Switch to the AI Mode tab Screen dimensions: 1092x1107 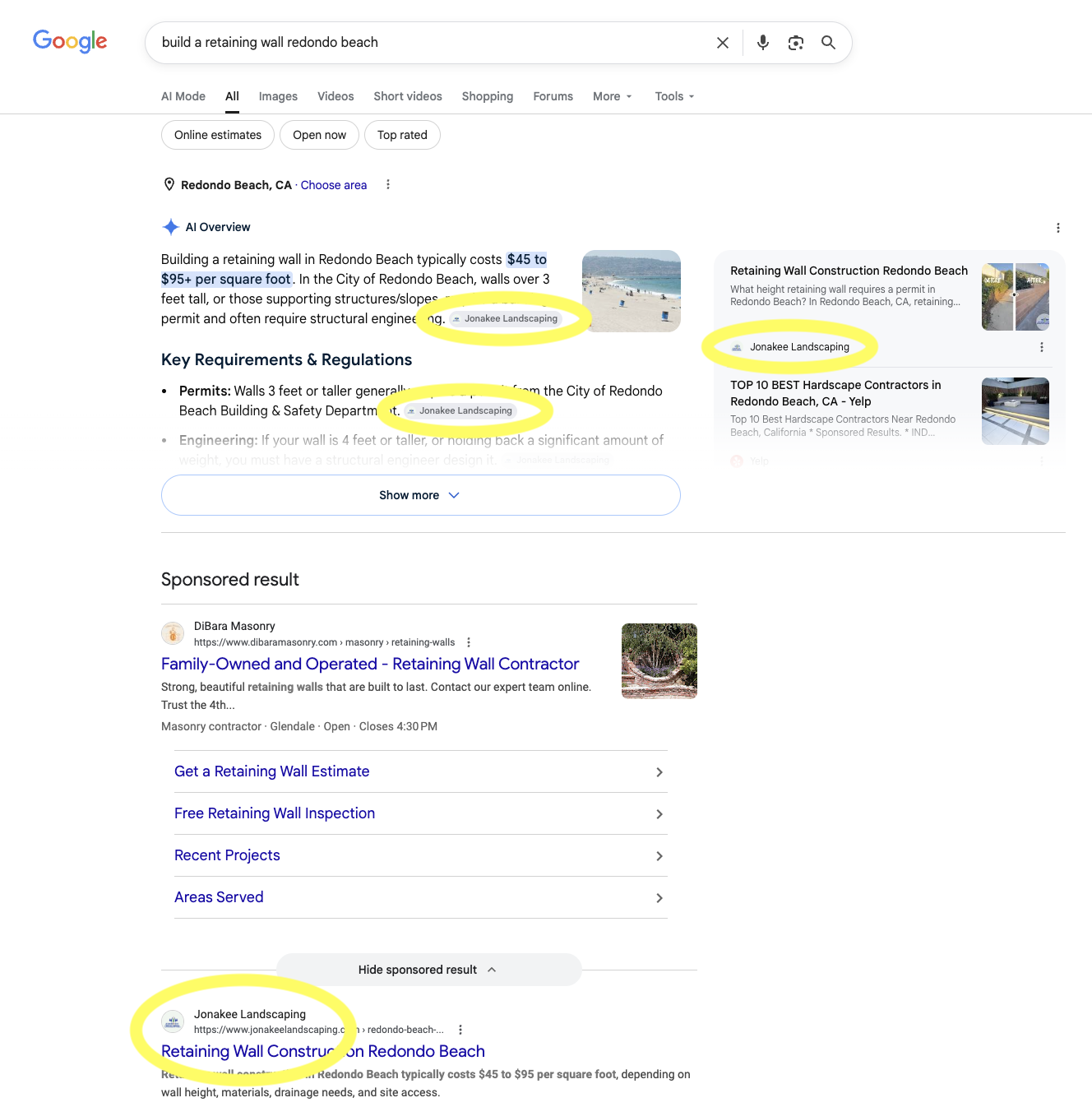[183, 96]
